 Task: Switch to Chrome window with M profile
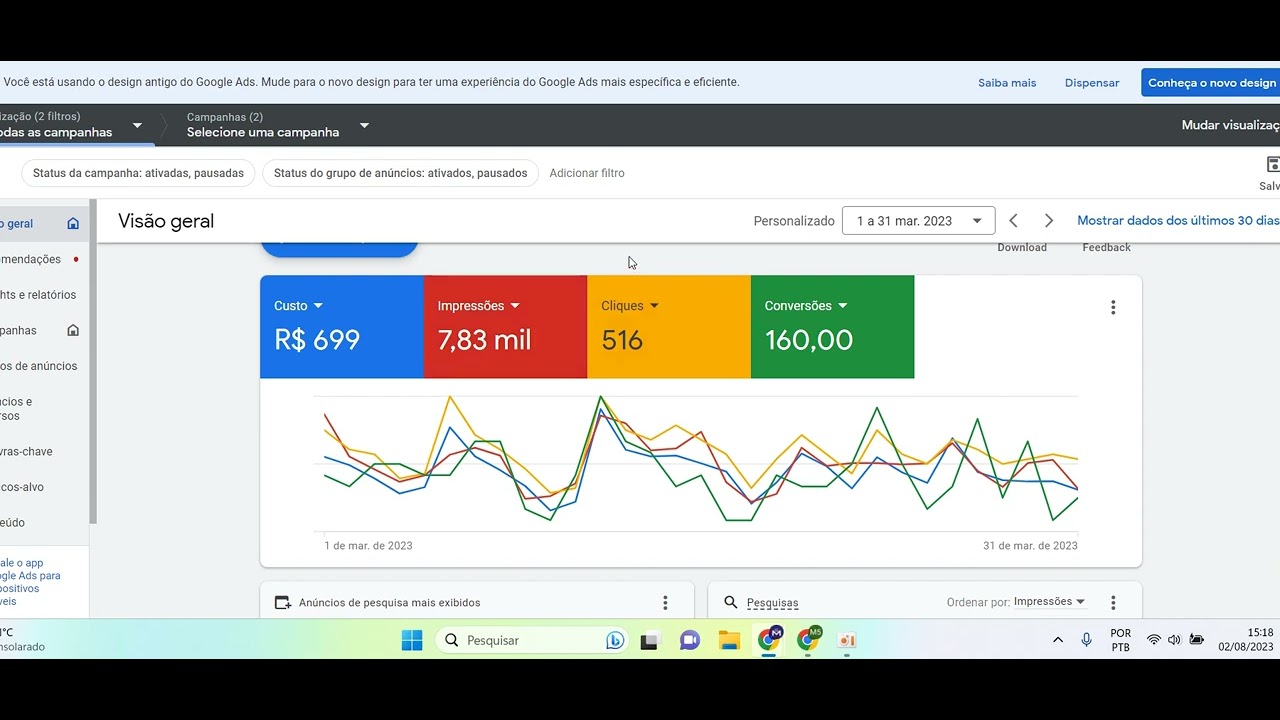769,639
